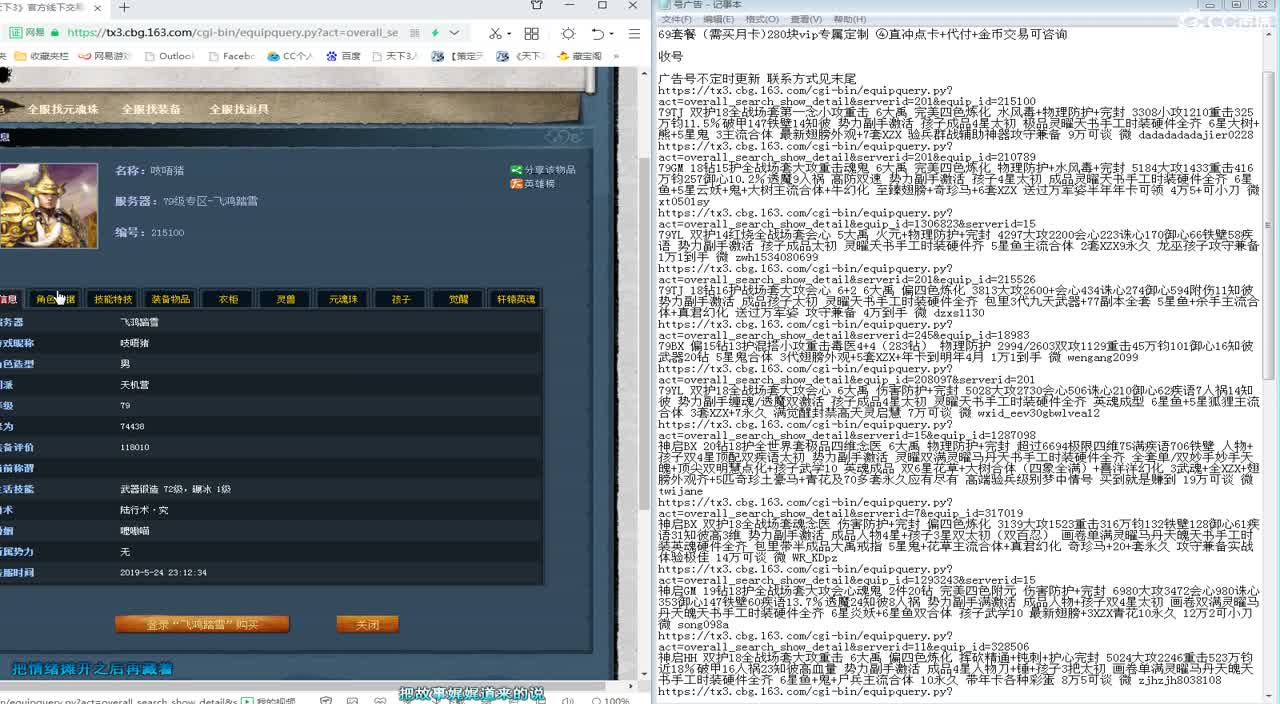Click the lightning speed mode icon
The width and height of the screenshot is (1280, 704).
point(435,33)
